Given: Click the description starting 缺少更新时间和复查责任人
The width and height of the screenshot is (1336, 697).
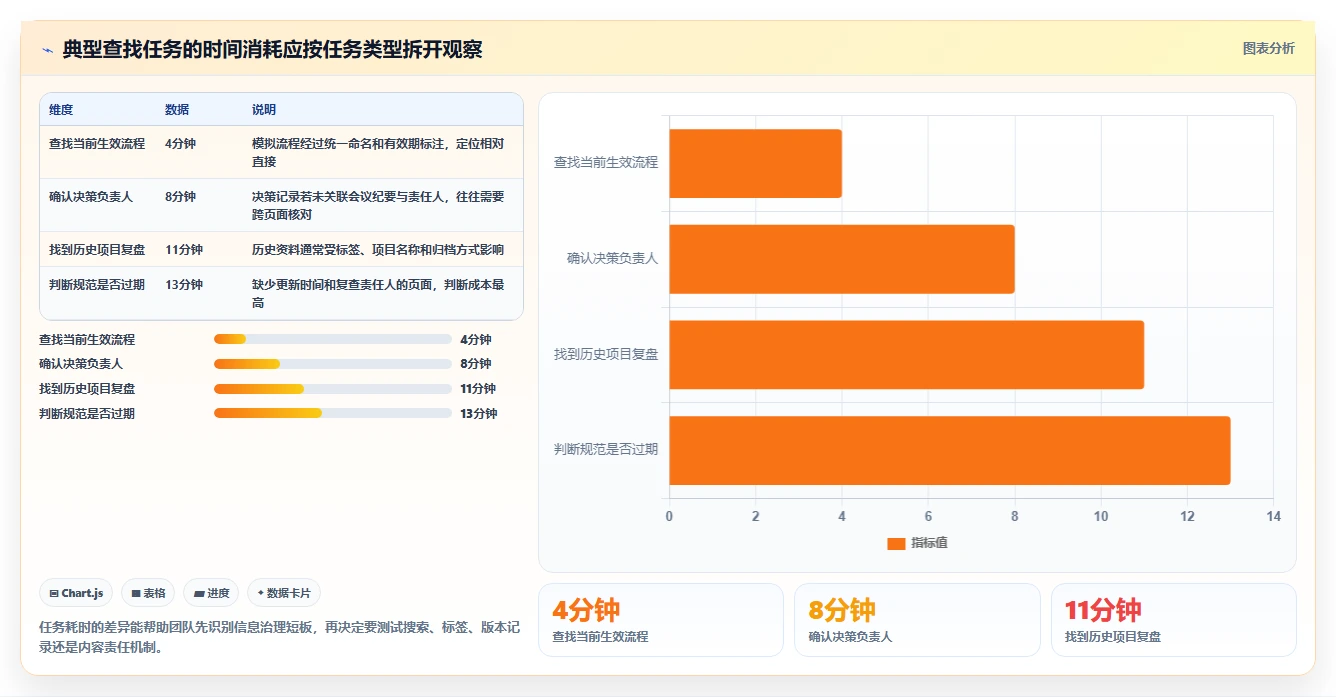Looking at the screenshot, I should point(378,293).
